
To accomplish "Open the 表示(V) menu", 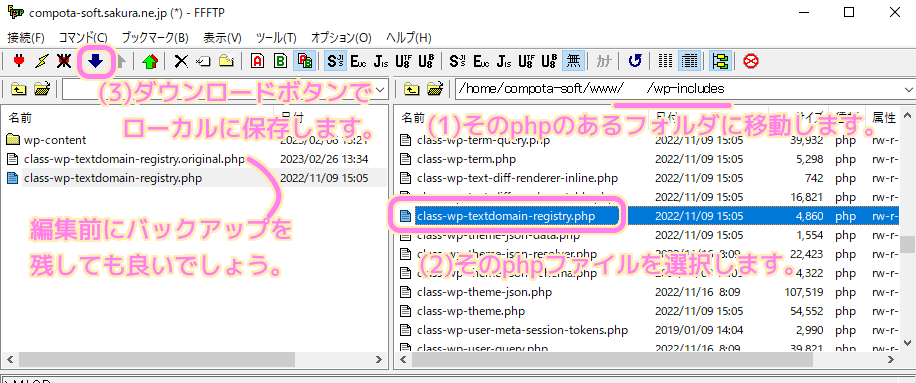I will click(x=222, y=37).
